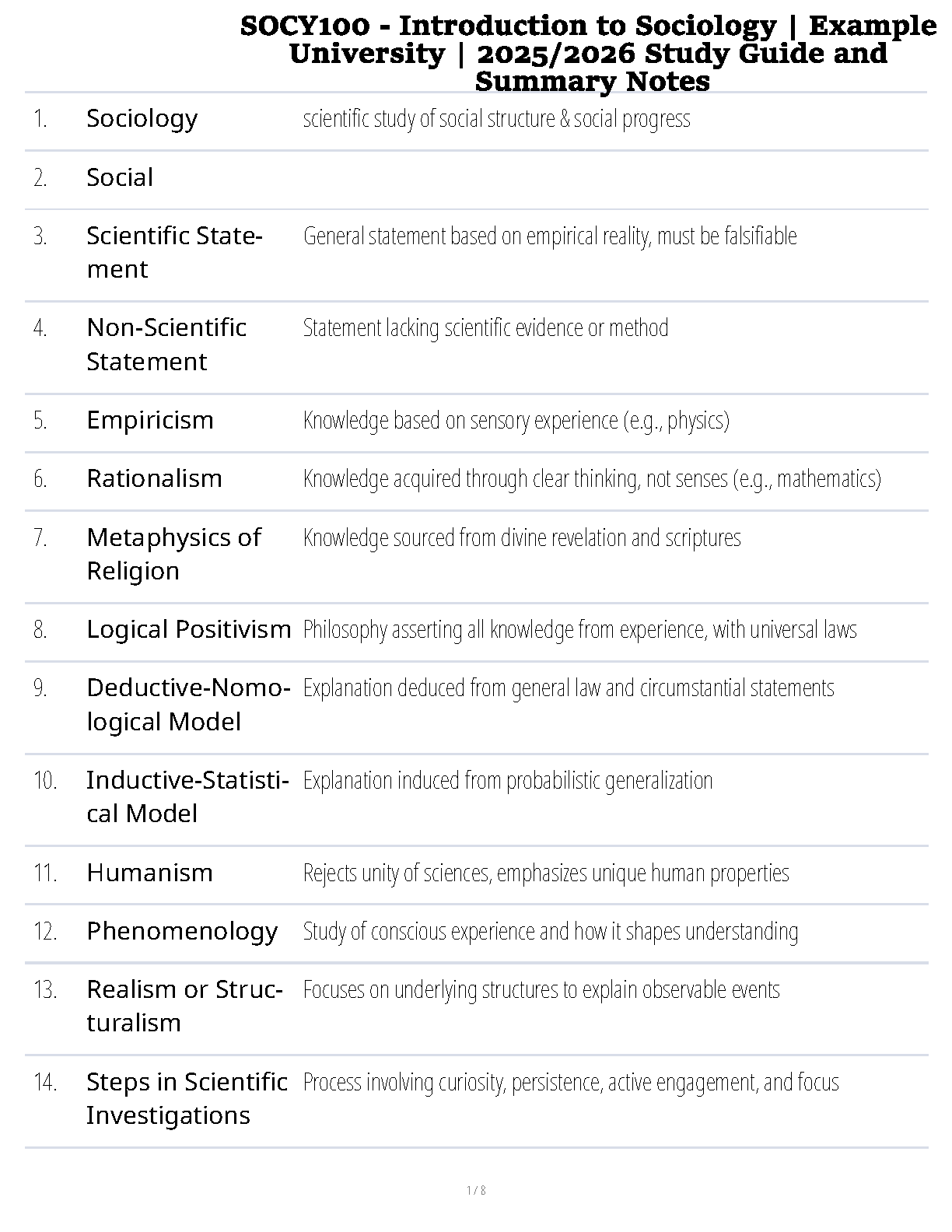
Task: Click Steps in Scientific Investigations term
Action: tap(187, 1098)
